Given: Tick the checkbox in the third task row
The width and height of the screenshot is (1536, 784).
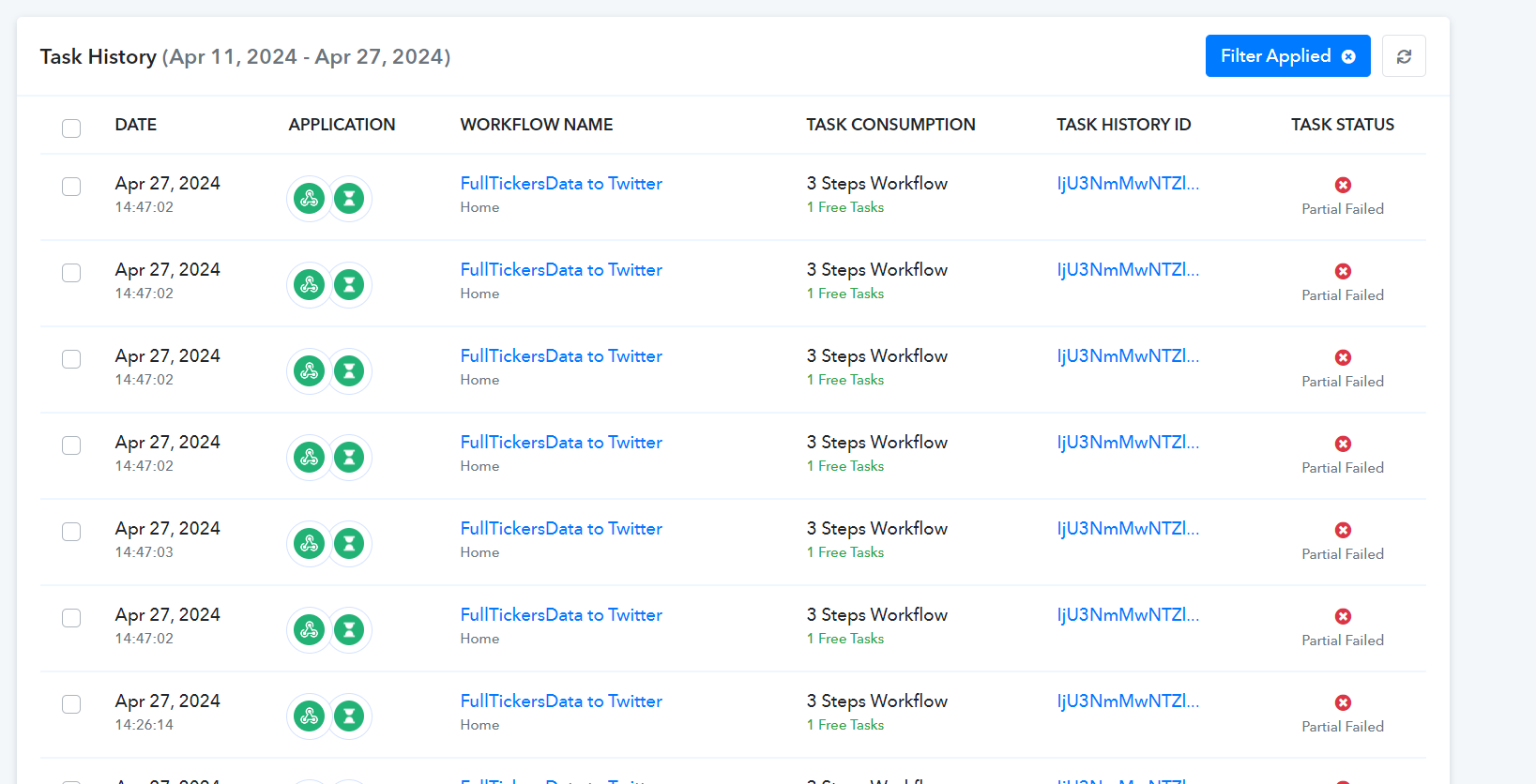Looking at the screenshot, I should 71,358.
